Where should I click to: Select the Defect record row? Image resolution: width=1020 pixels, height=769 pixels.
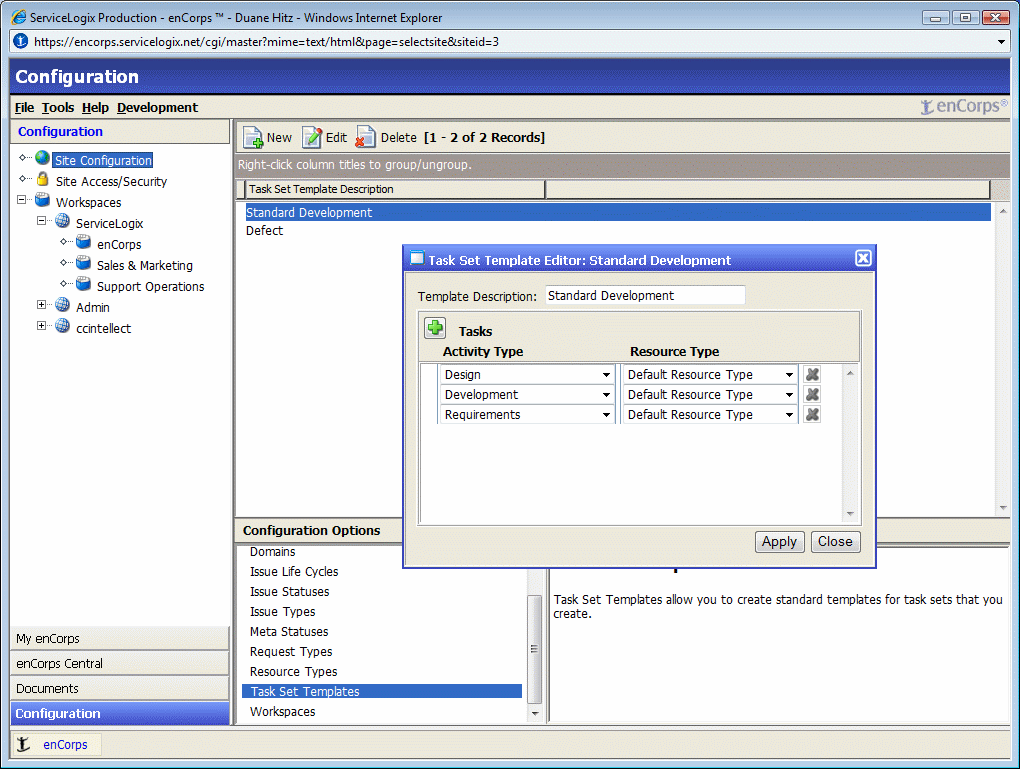618,230
